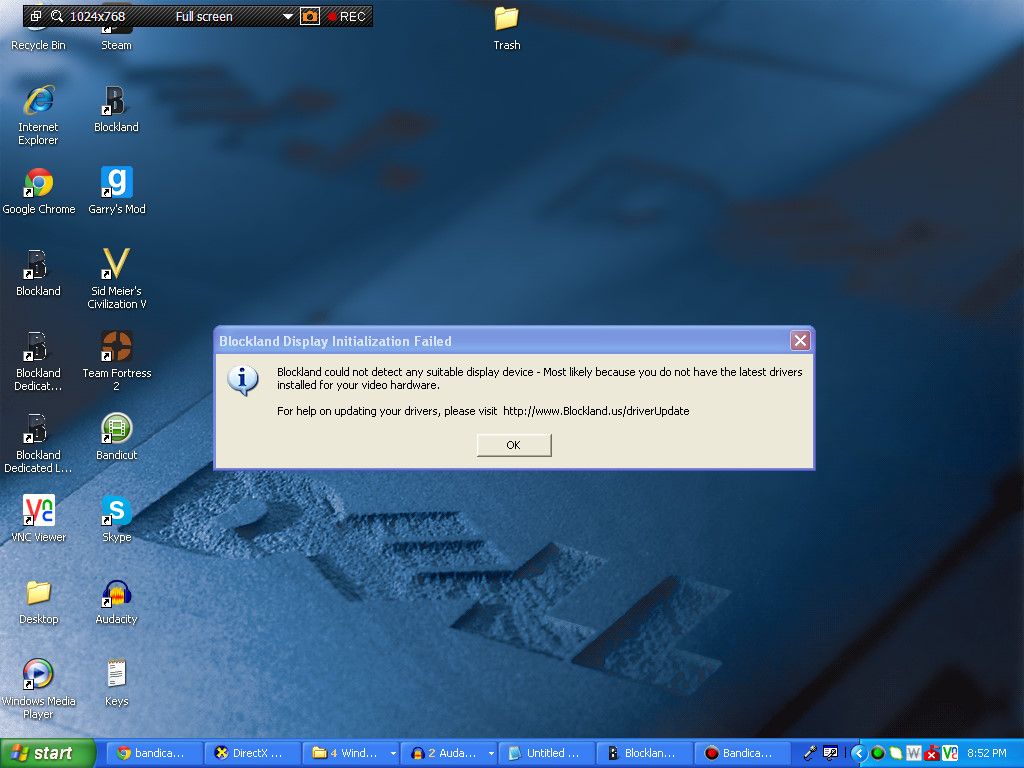The height and width of the screenshot is (768, 1024).
Task: Select the Skype desktop shortcut
Action: click(x=117, y=519)
